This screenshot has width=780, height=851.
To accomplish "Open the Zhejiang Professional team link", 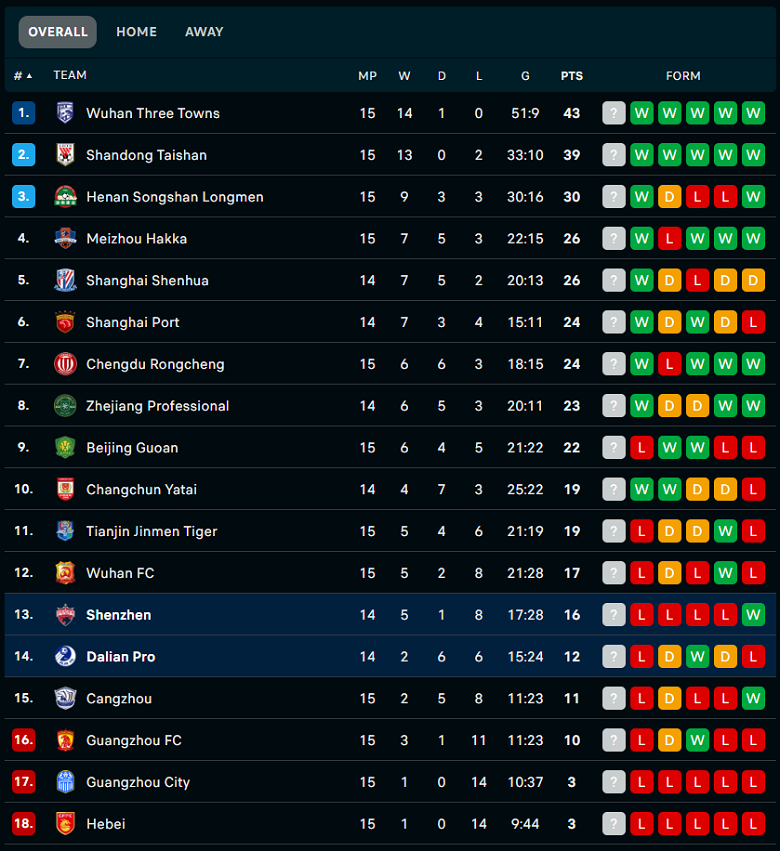I will (x=157, y=405).
